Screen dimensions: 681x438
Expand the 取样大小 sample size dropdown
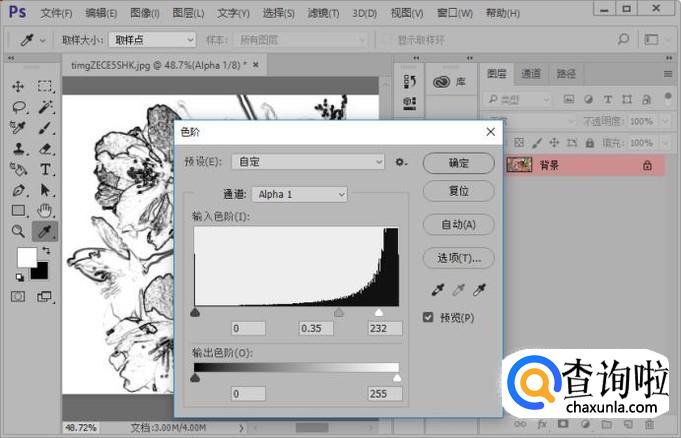(152, 40)
